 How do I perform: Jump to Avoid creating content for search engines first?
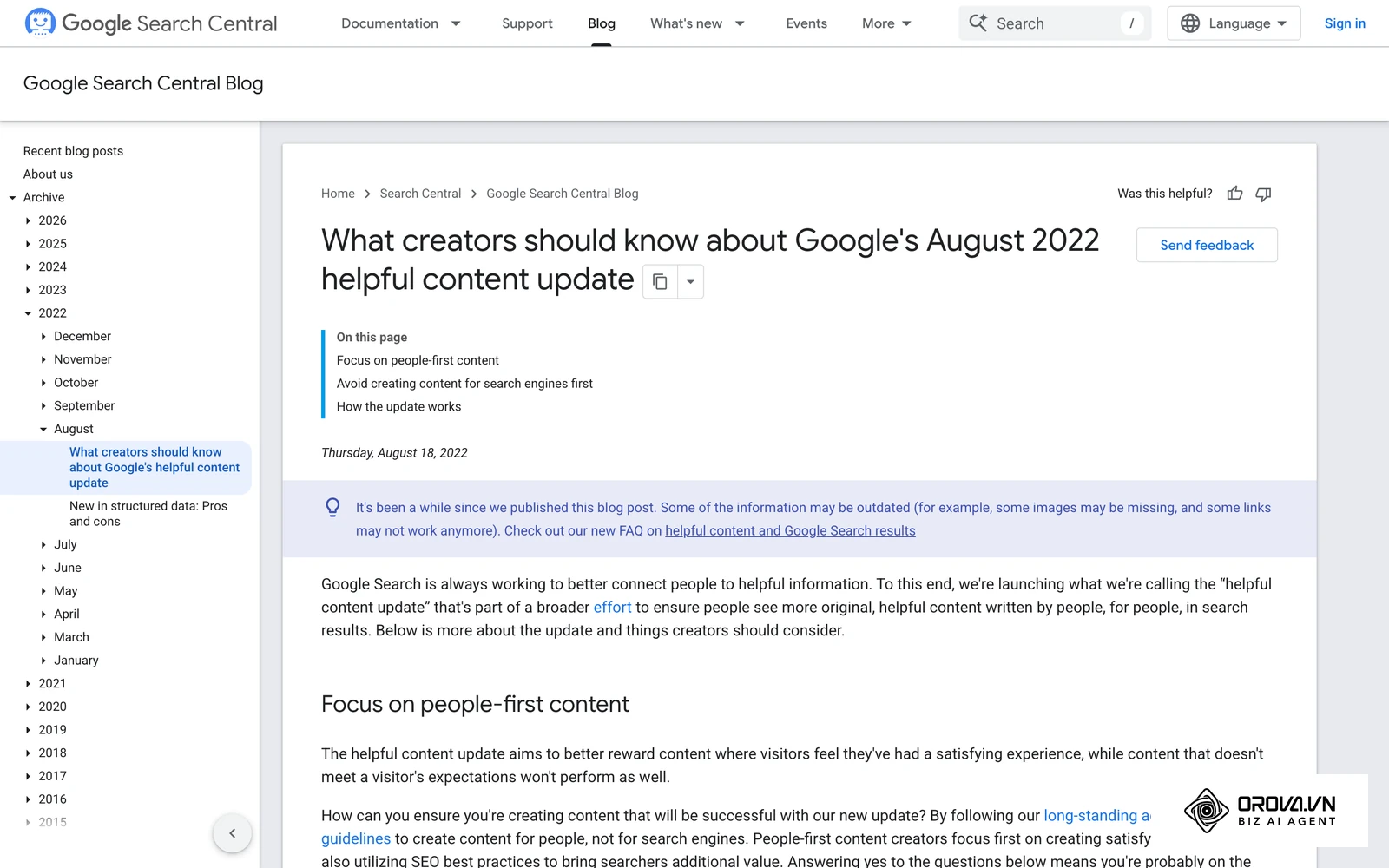(x=464, y=384)
